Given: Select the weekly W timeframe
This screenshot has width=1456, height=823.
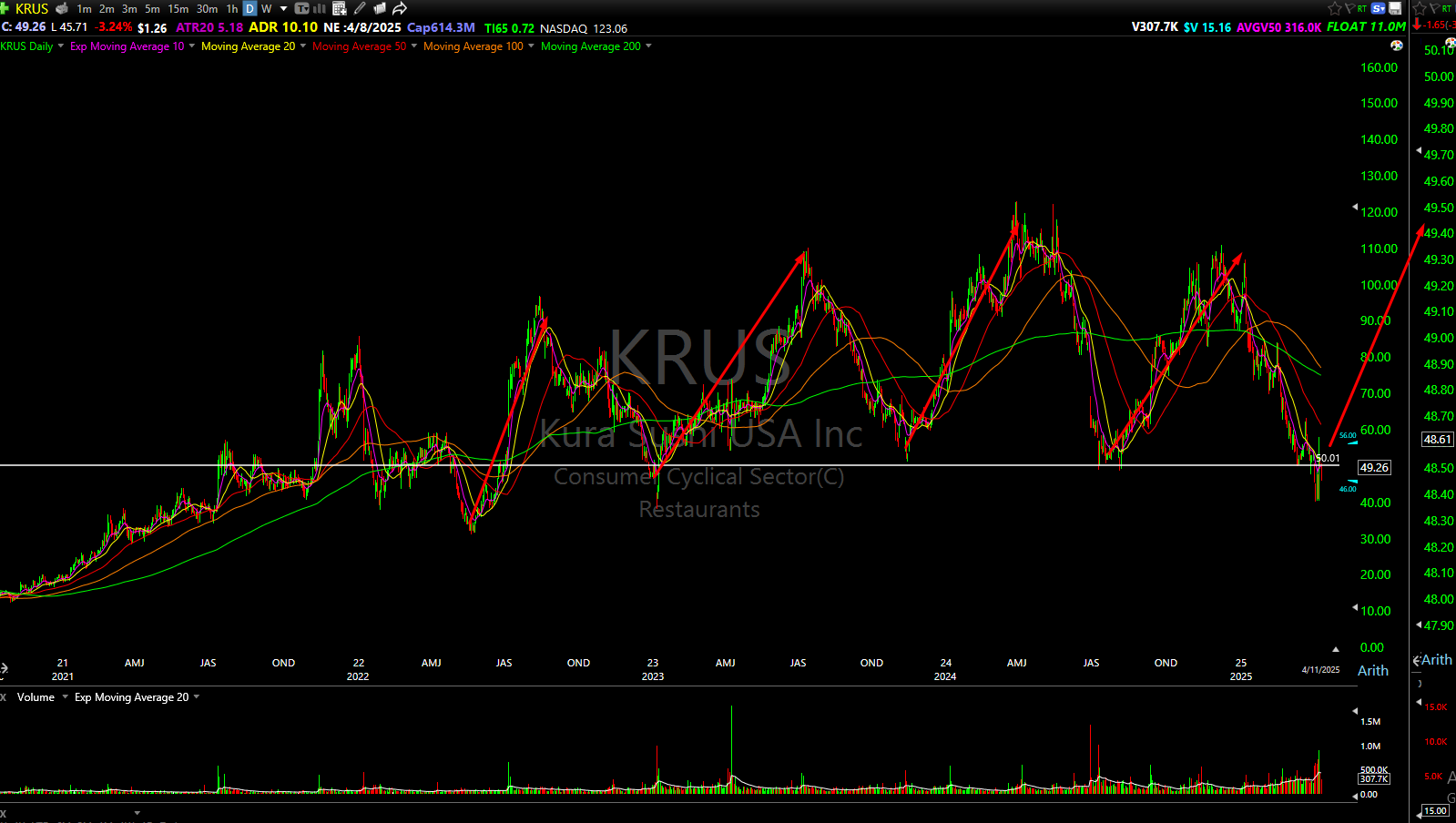Looking at the screenshot, I should pyautogui.click(x=267, y=9).
